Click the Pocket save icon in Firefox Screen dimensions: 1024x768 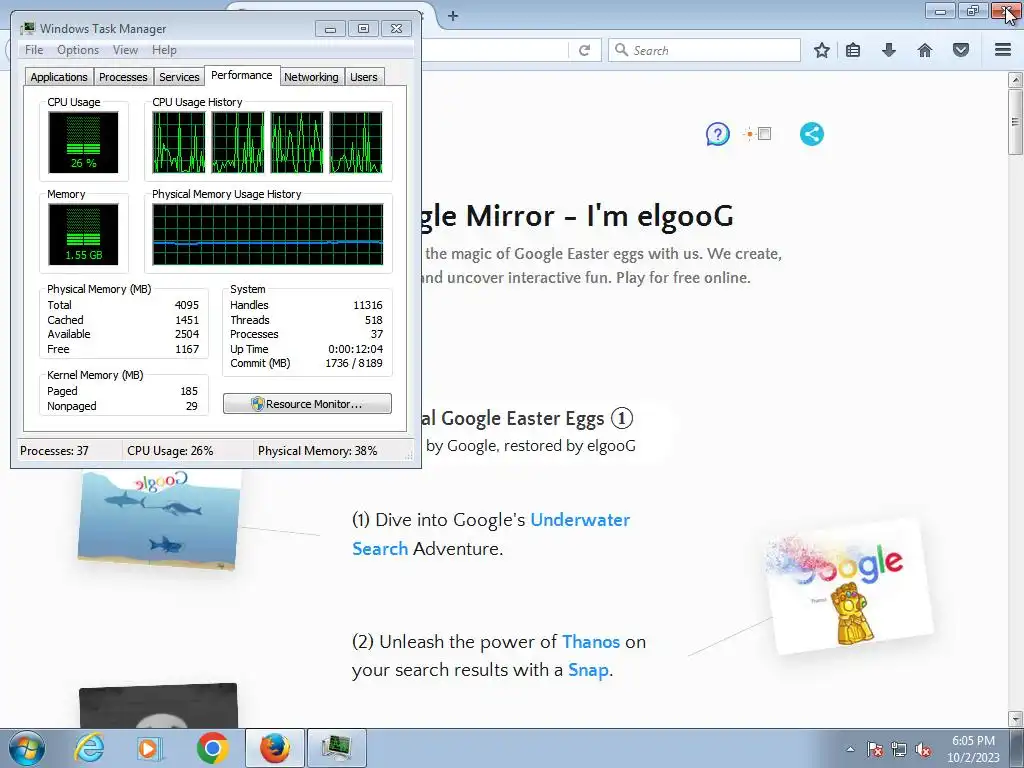point(961,50)
